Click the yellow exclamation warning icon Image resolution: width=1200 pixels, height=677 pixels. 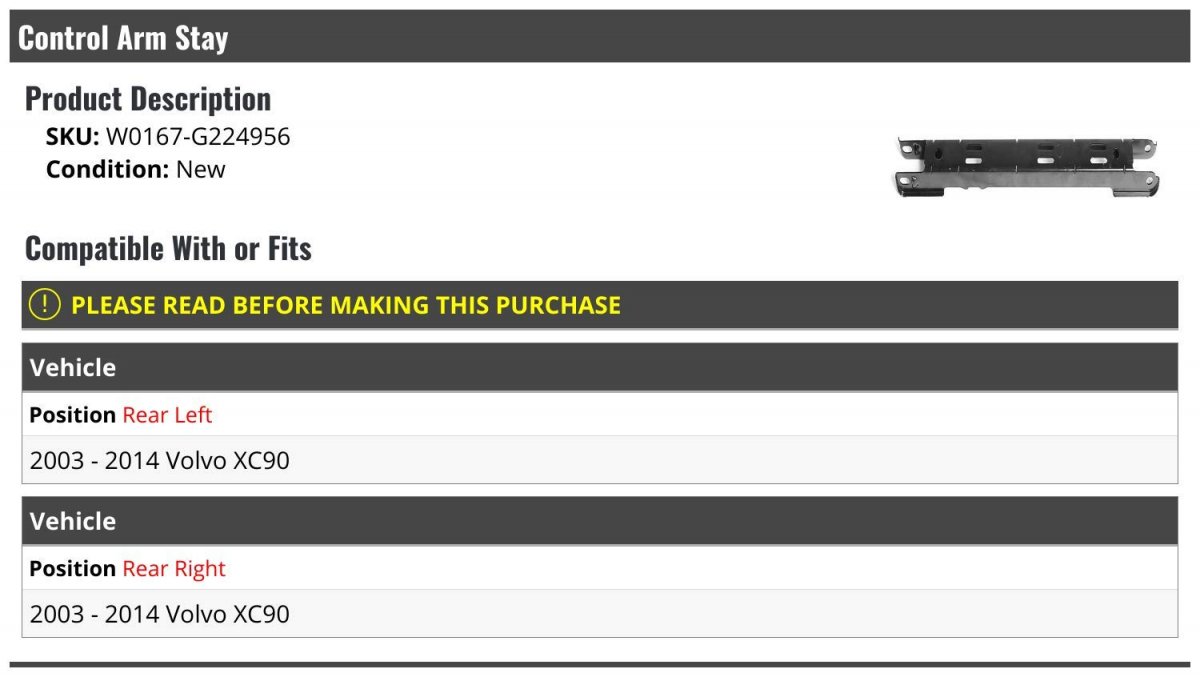click(44, 305)
